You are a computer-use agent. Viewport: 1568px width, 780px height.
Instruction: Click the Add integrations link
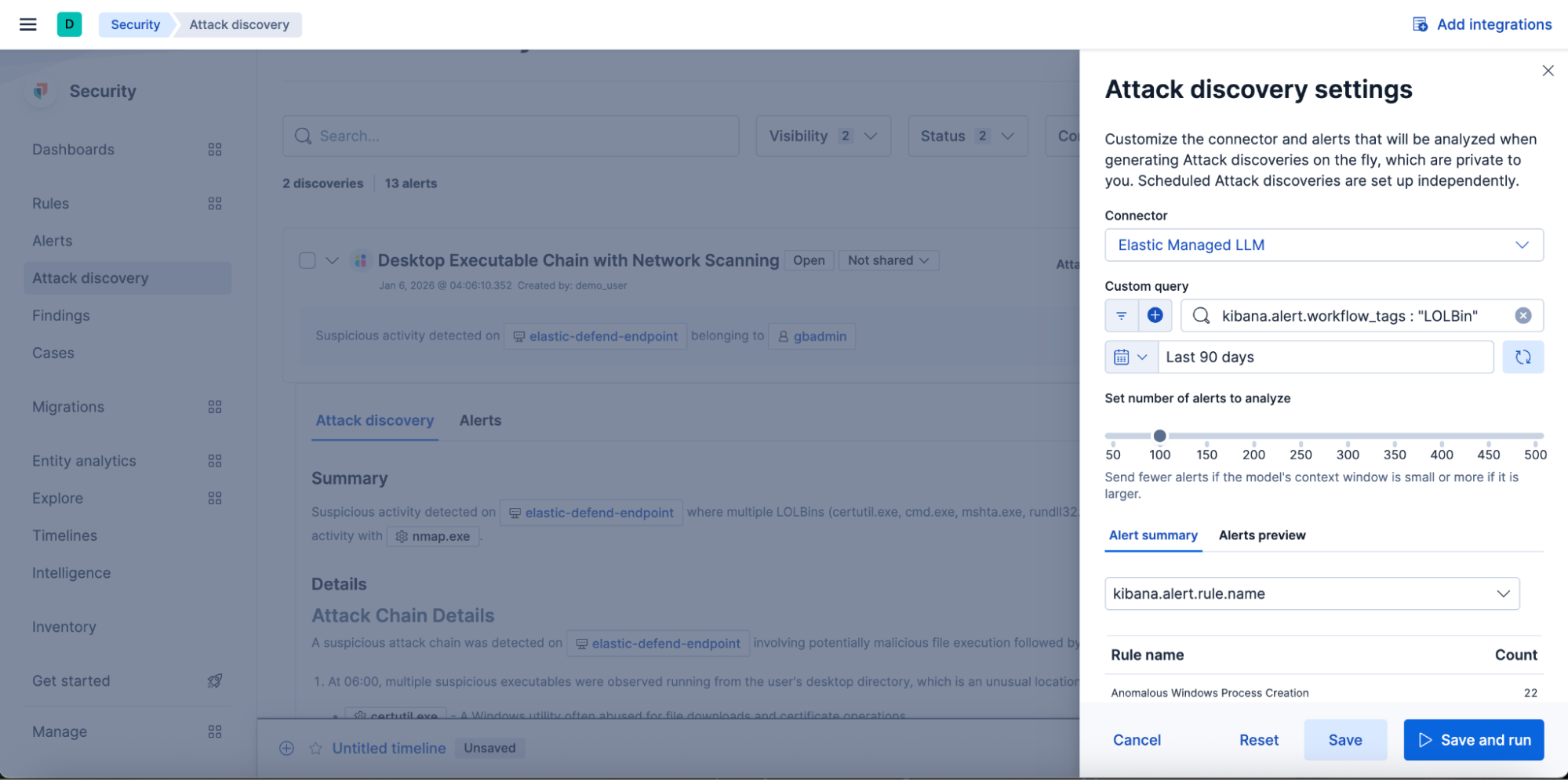[x=1483, y=24]
